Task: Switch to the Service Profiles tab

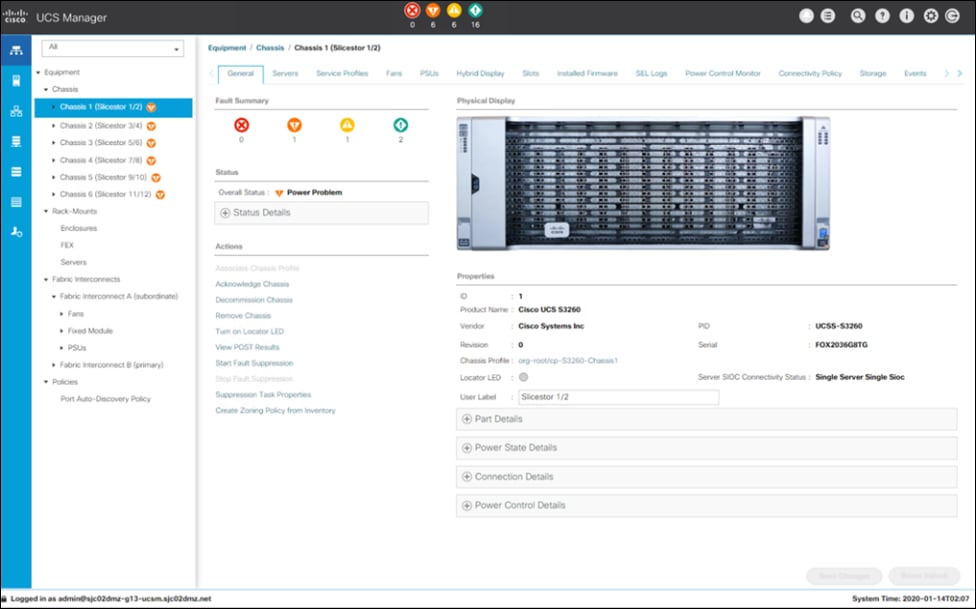Action: coord(342,73)
